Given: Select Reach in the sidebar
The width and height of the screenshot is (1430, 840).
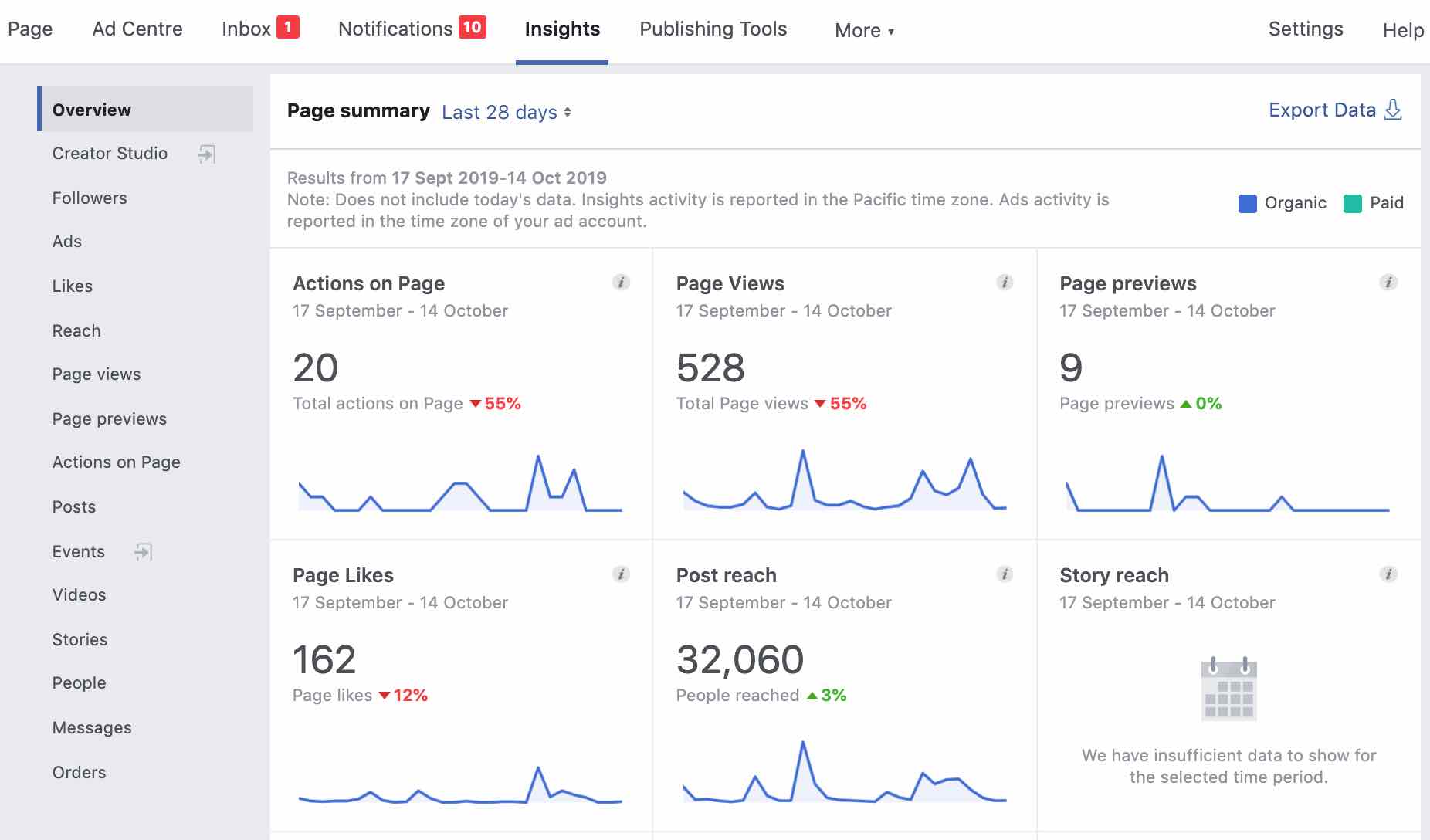Looking at the screenshot, I should point(76,330).
